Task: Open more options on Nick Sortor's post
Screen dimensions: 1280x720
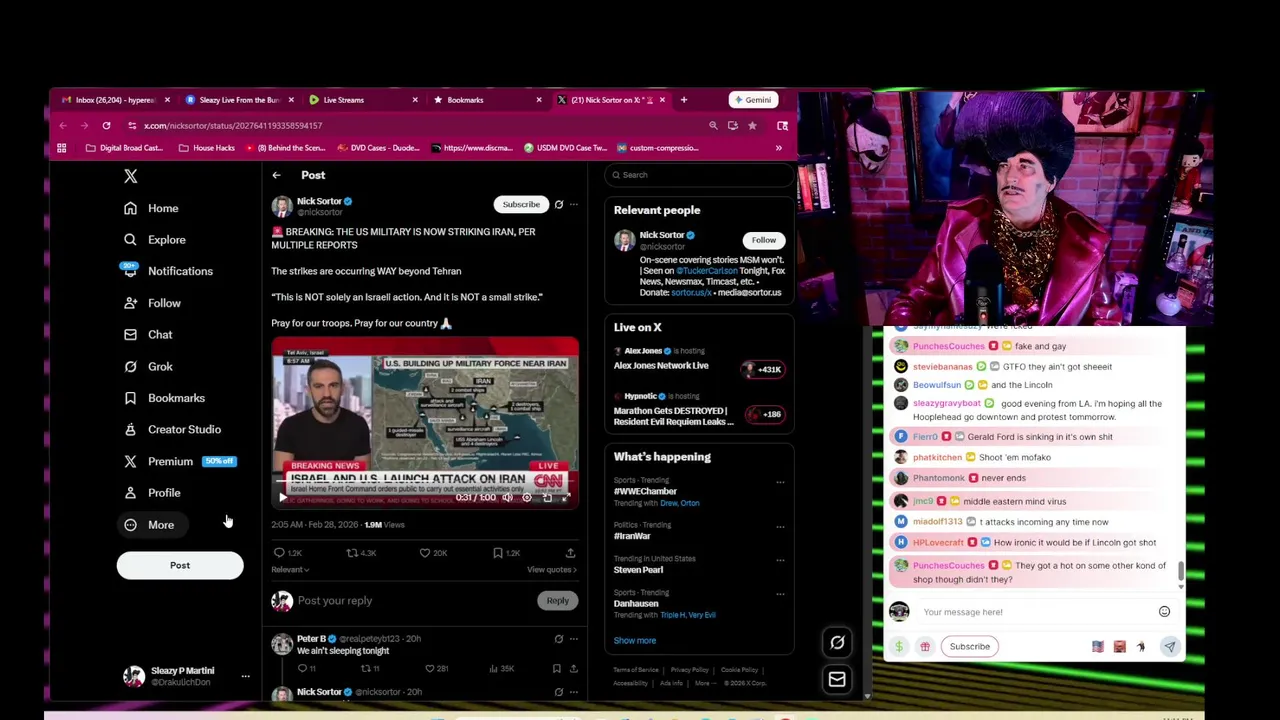Action: tap(573, 205)
